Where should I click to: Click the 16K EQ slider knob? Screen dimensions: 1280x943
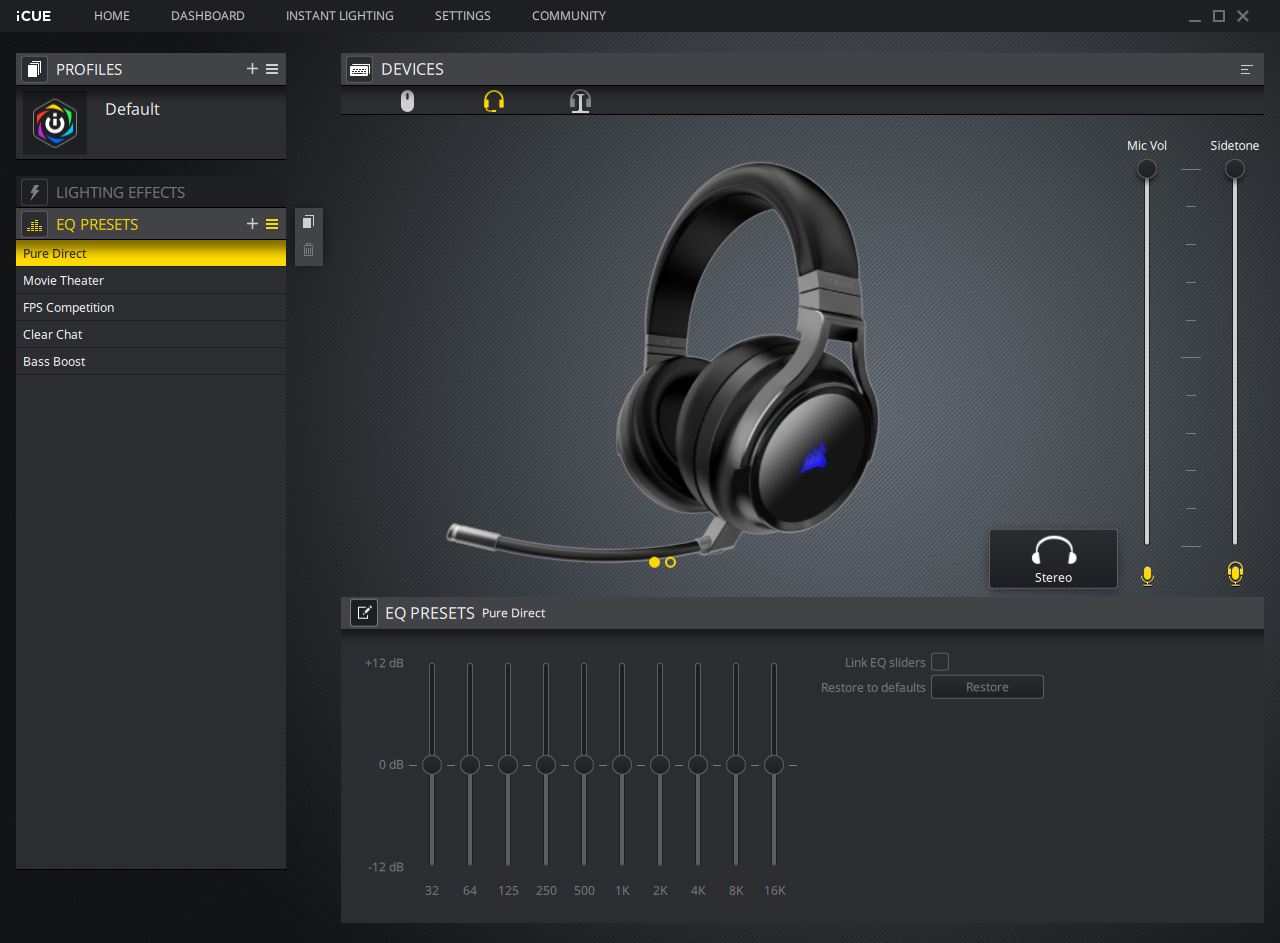click(774, 765)
